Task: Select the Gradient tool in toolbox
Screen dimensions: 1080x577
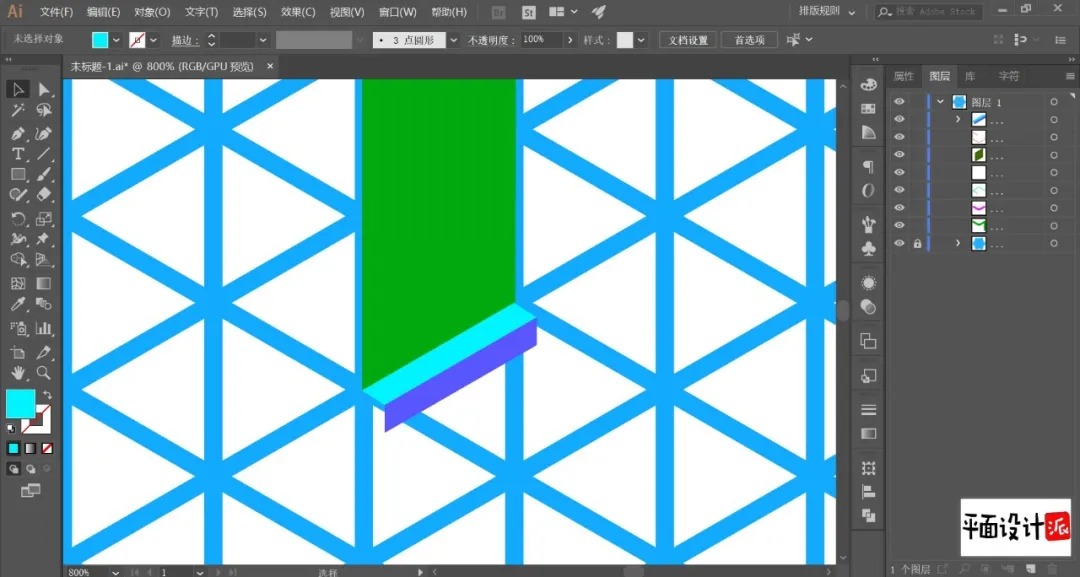Action: tap(44, 283)
